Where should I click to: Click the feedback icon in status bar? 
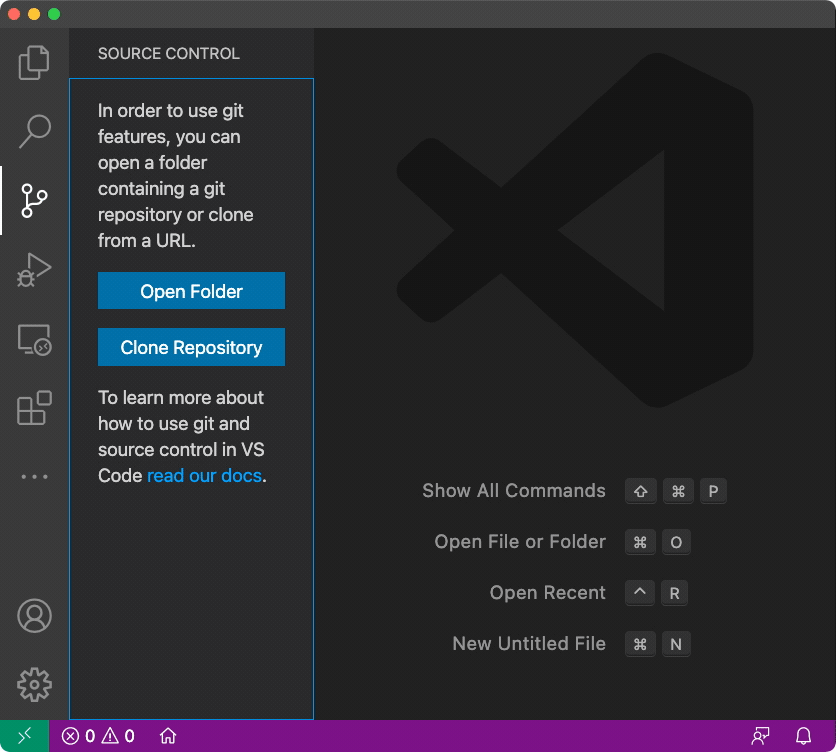point(760,736)
